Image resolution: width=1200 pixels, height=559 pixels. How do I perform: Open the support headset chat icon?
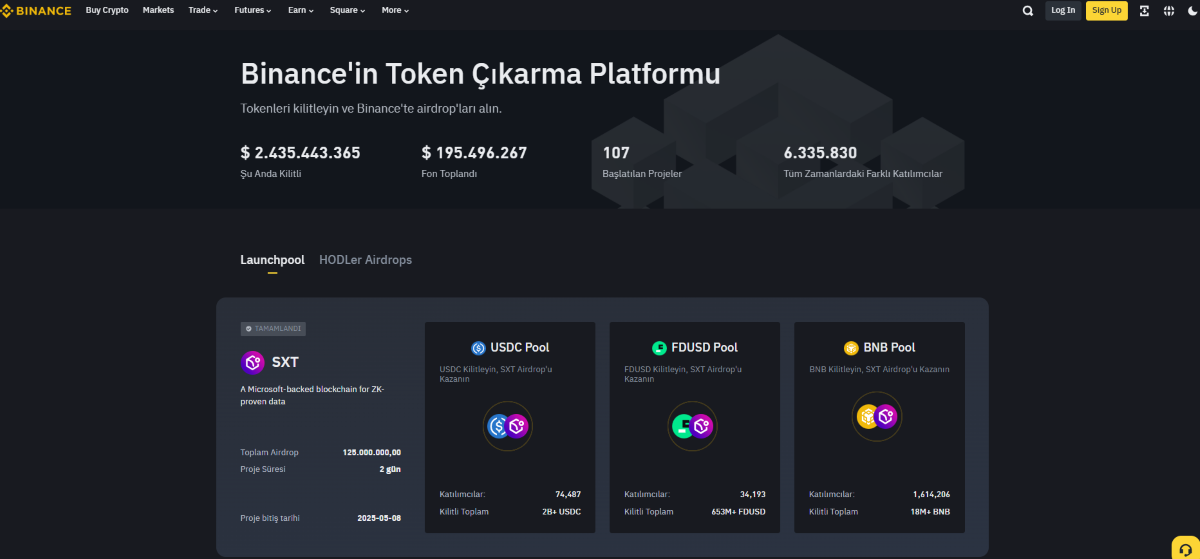click(1185, 548)
